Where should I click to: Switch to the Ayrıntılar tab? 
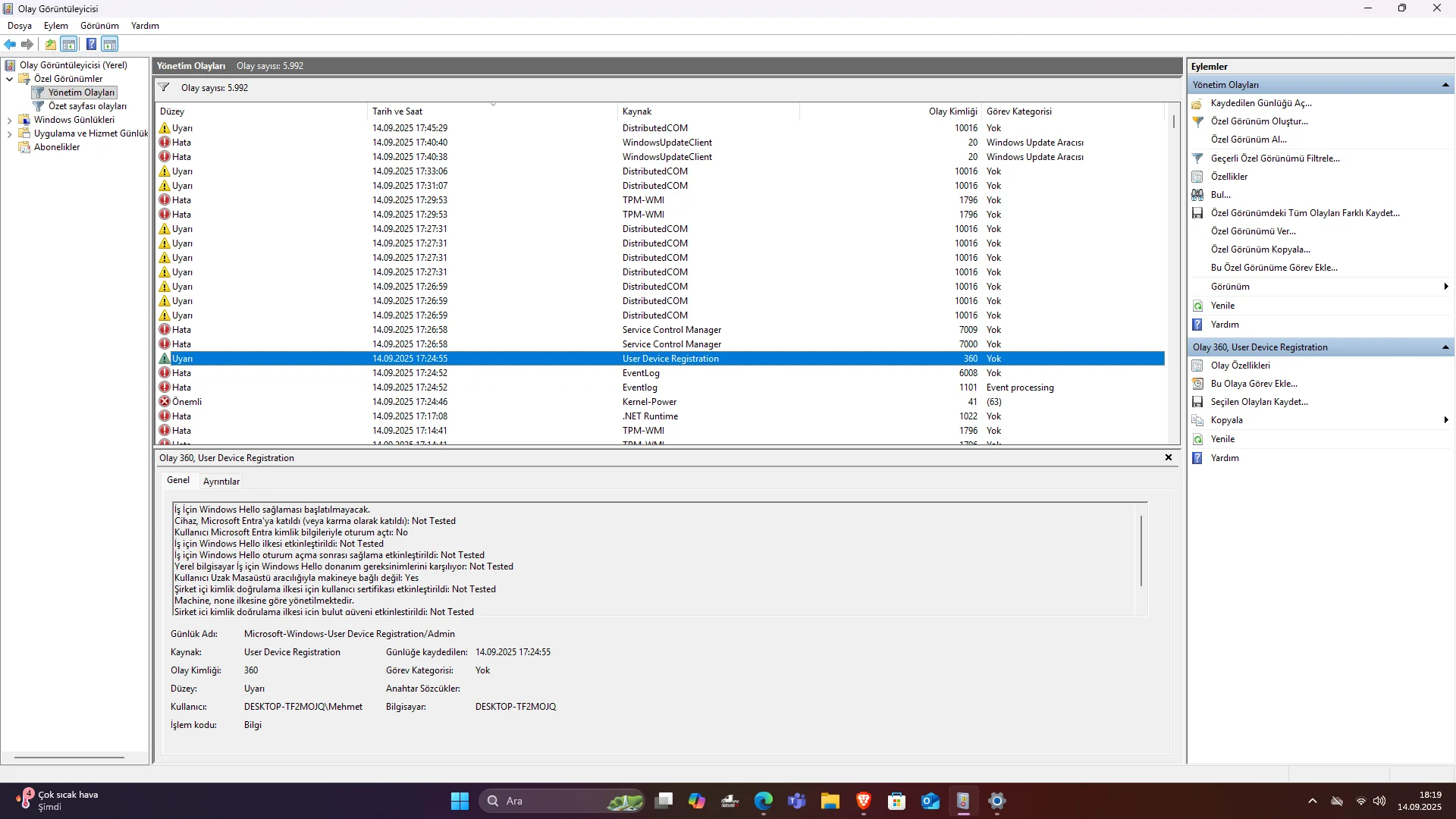221,482
